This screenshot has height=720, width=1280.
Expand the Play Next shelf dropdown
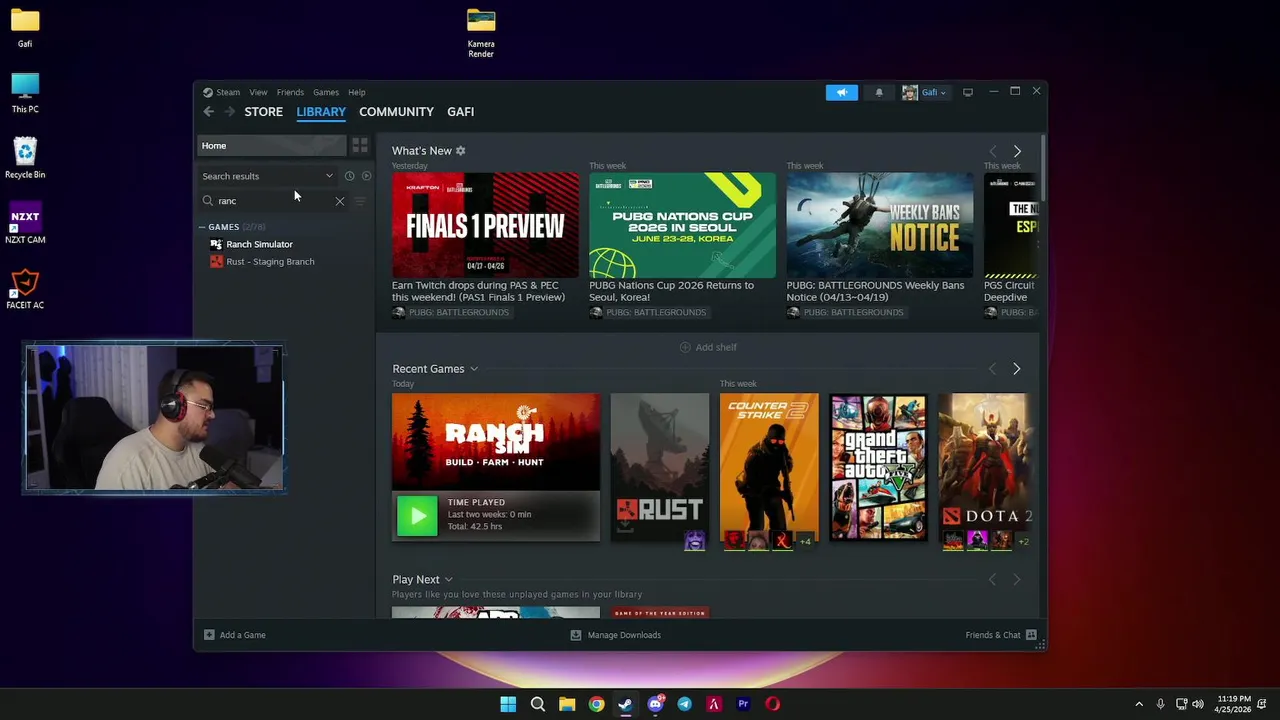click(x=448, y=580)
